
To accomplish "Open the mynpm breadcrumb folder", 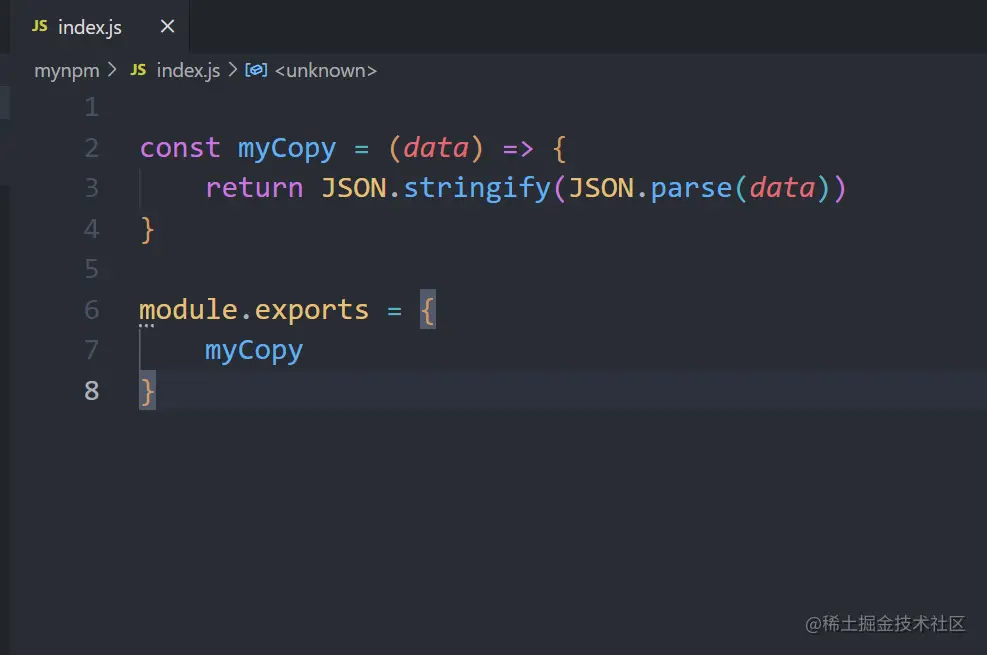I will pos(67,70).
